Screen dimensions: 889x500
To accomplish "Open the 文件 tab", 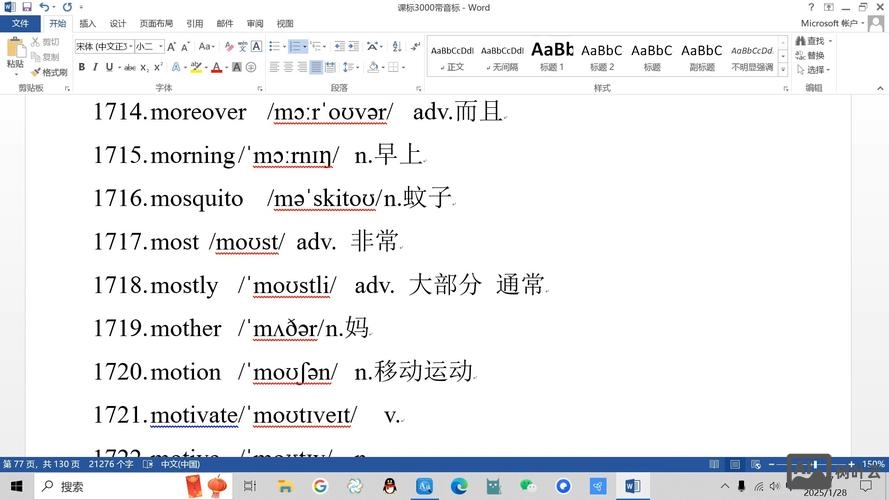I will (x=20, y=23).
